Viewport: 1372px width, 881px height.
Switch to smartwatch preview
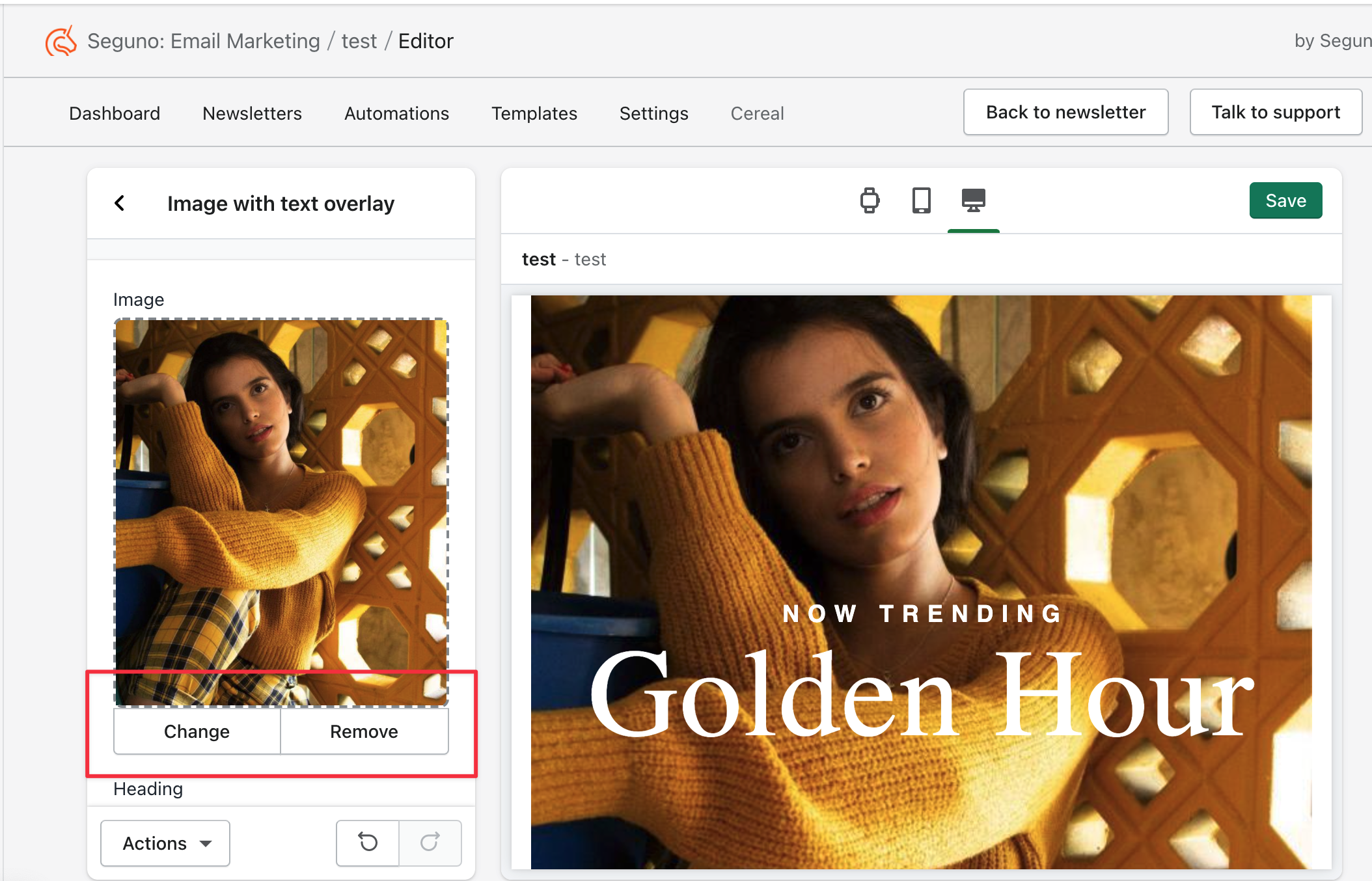[870, 200]
